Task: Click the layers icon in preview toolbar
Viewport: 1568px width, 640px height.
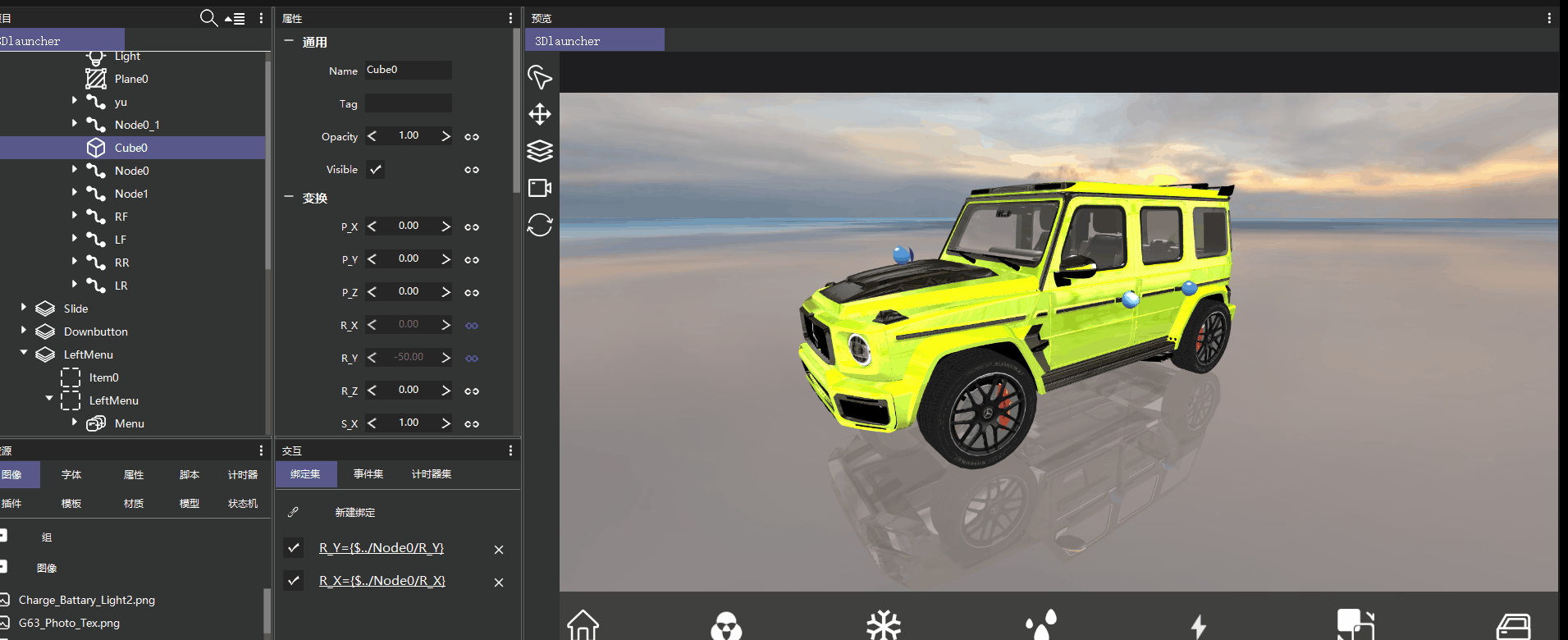Action: [x=539, y=151]
